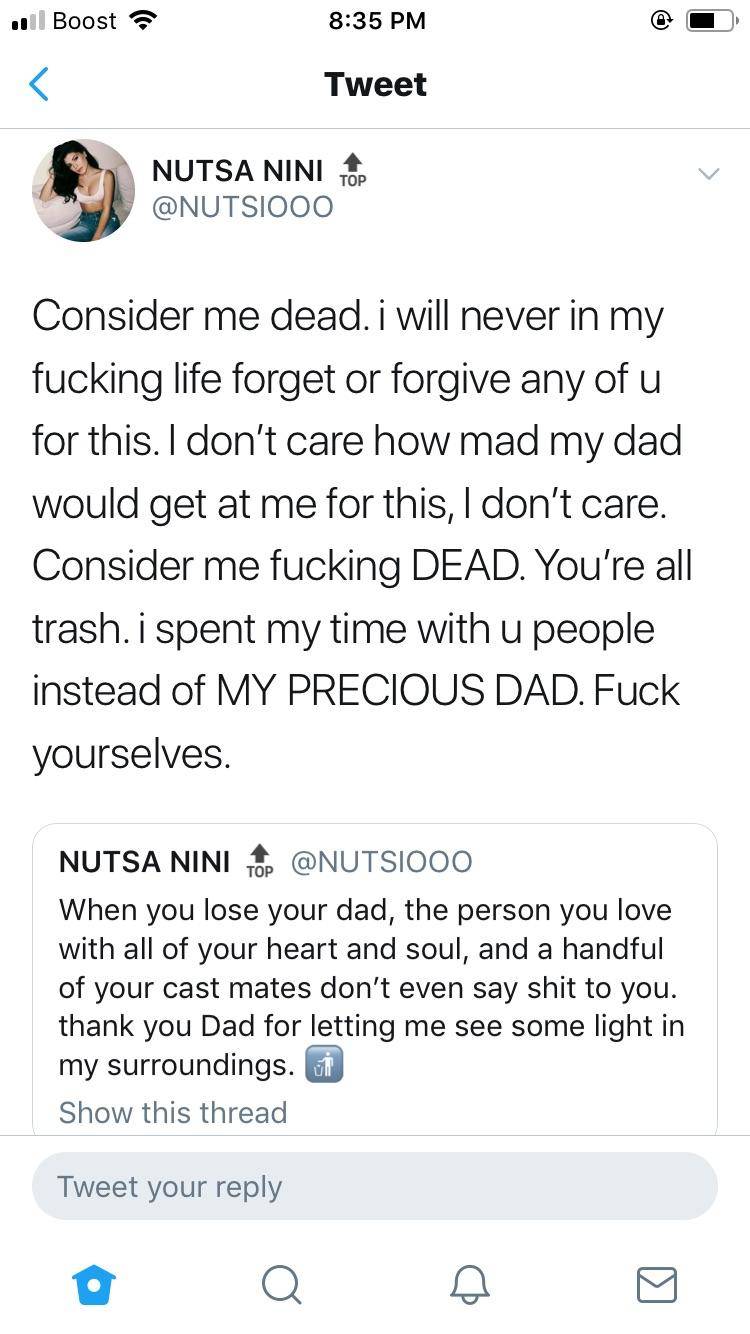Show this thread
The height and width of the screenshot is (1334, 750).
point(172,1112)
